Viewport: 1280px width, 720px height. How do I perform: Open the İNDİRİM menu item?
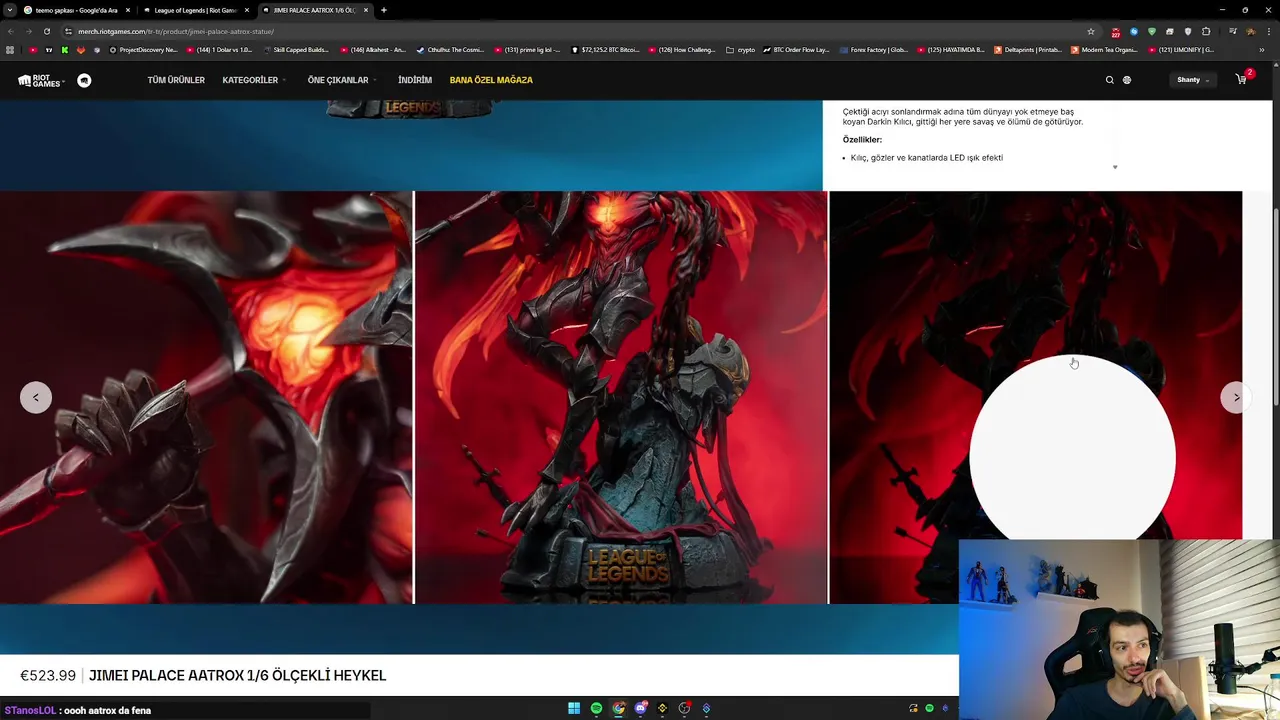(415, 80)
